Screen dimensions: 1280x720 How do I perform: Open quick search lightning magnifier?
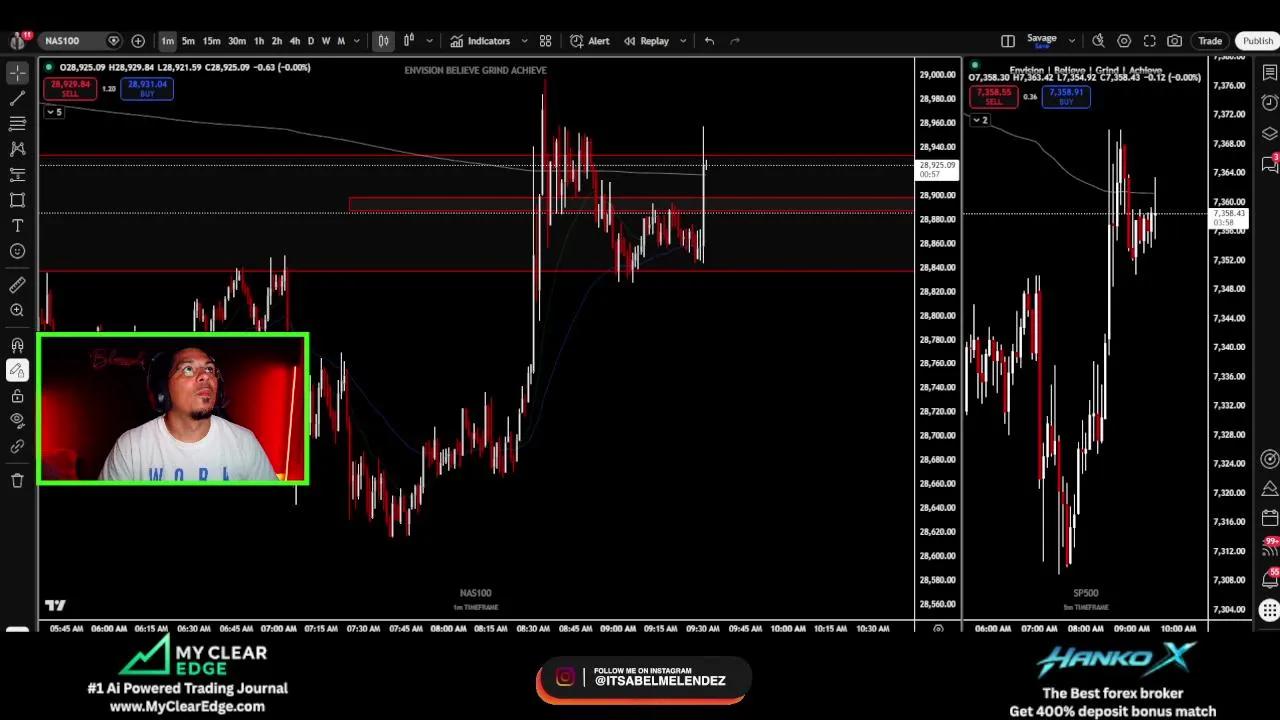pyautogui.click(x=1098, y=41)
